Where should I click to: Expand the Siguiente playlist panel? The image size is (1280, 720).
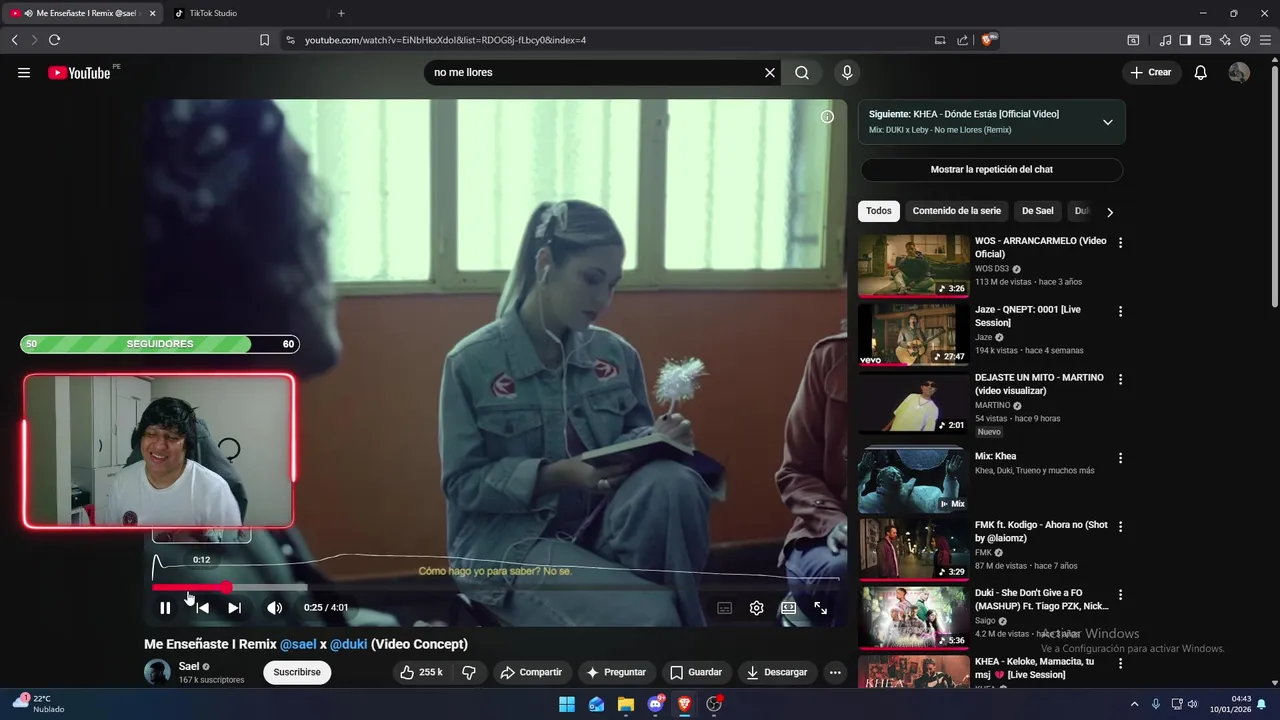pos(1107,122)
